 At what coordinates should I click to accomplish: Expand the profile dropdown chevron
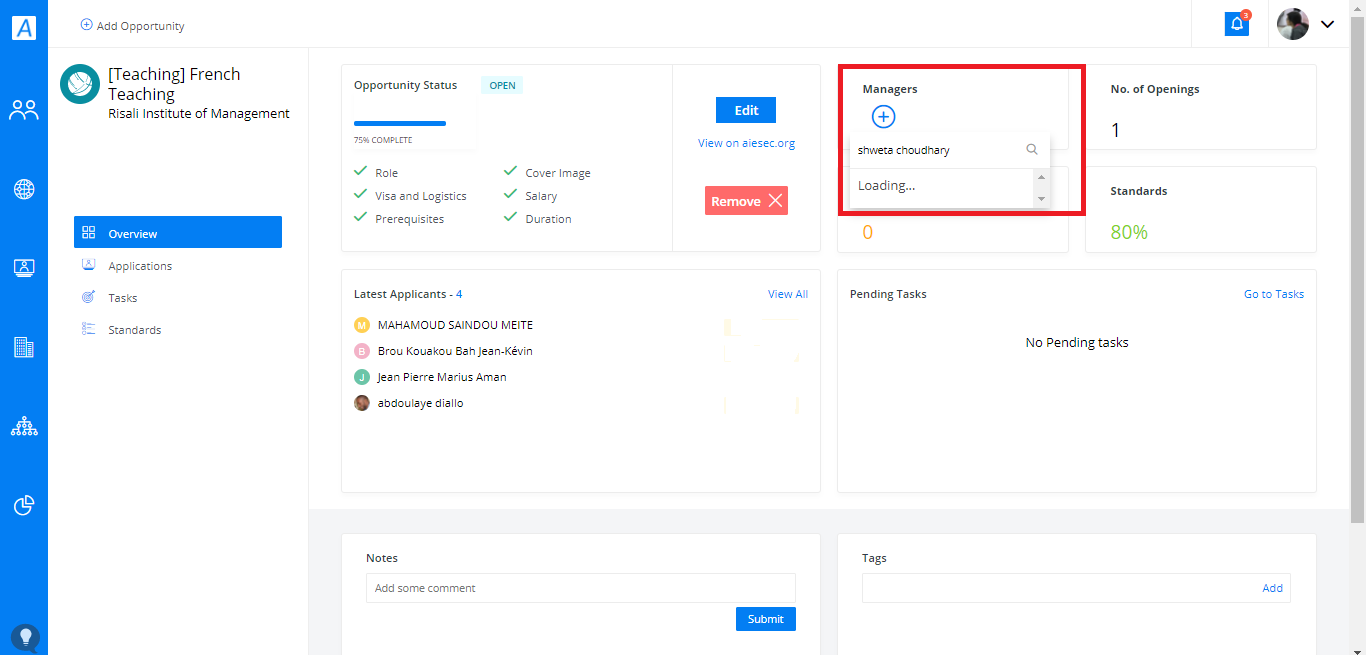pyautogui.click(x=1328, y=25)
